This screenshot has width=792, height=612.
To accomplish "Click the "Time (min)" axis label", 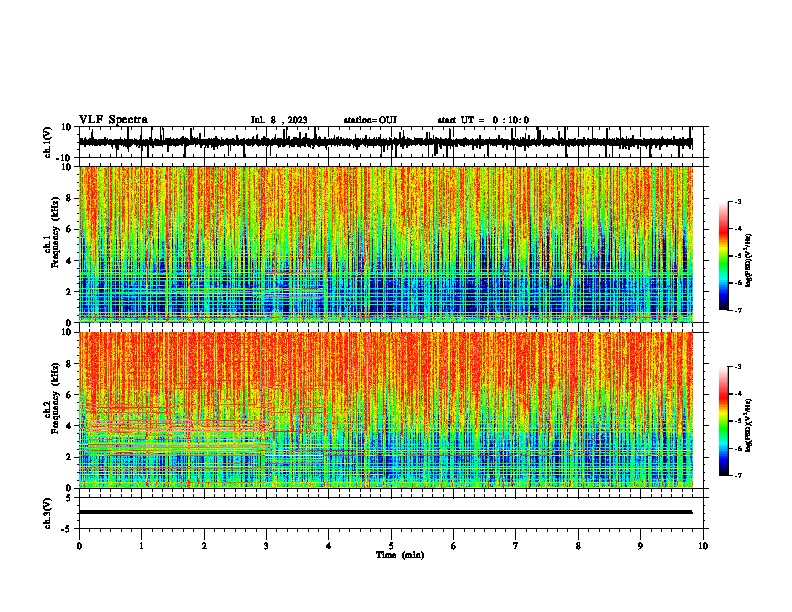I will [x=400, y=555].
